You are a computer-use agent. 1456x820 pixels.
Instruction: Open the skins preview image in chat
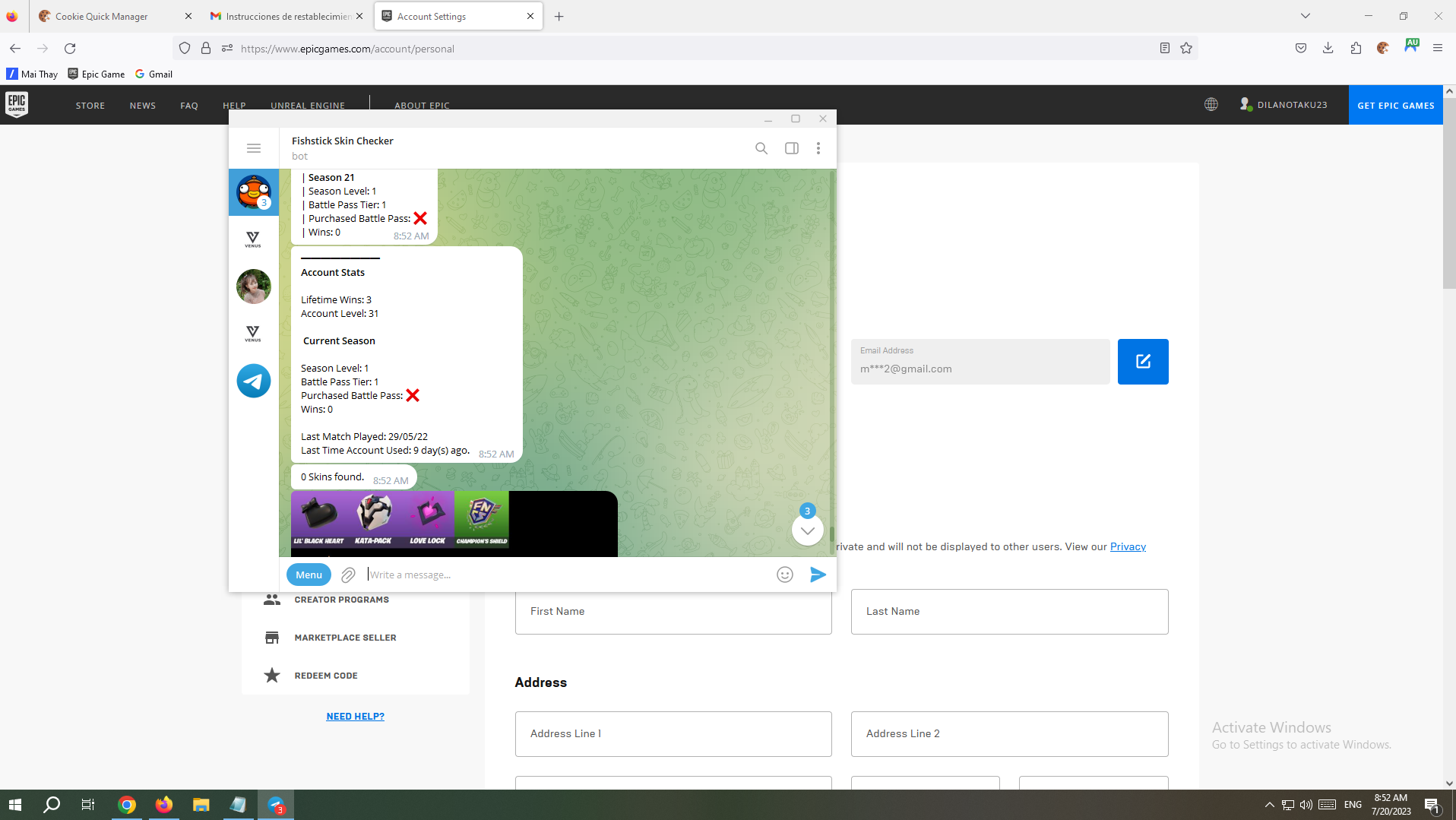(x=454, y=524)
